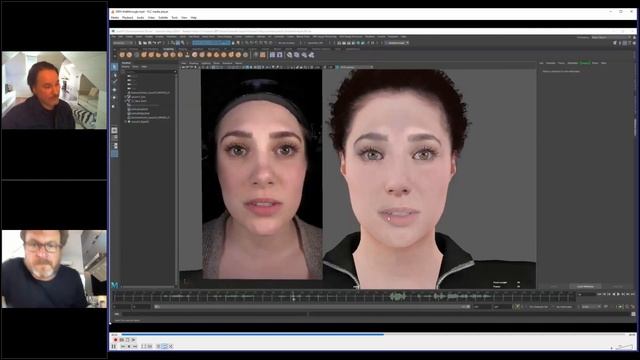
Task: Open viewport Renderer menu
Action: [227, 63]
